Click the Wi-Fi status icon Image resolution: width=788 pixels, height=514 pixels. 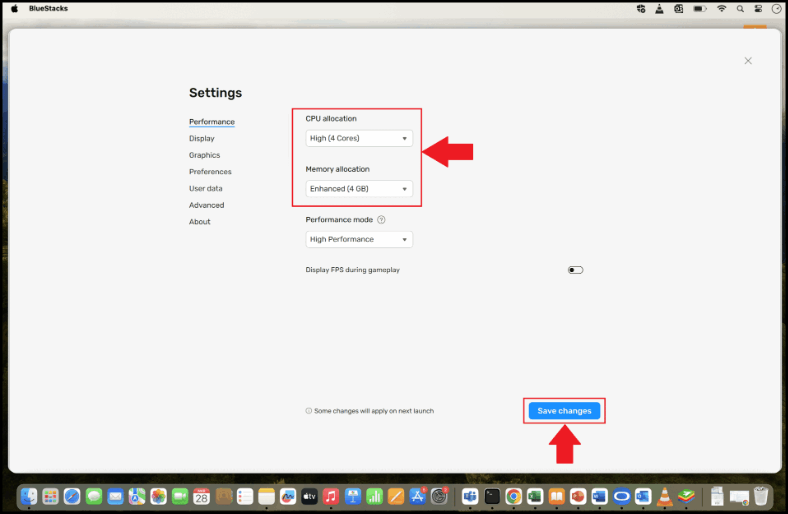(721, 9)
